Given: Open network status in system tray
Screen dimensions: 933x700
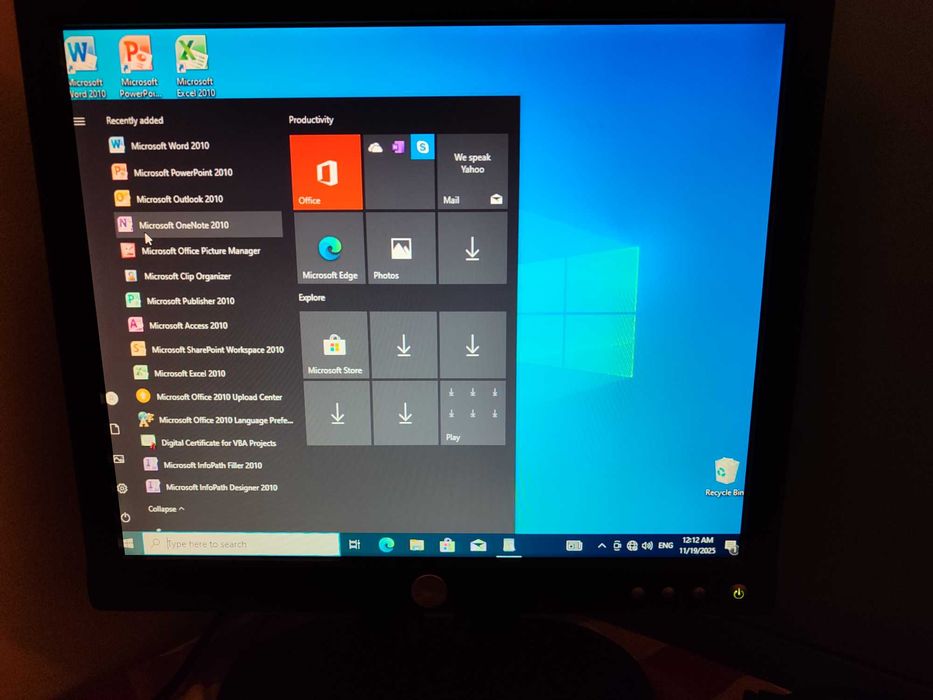Looking at the screenshot, I should (632, 545).
